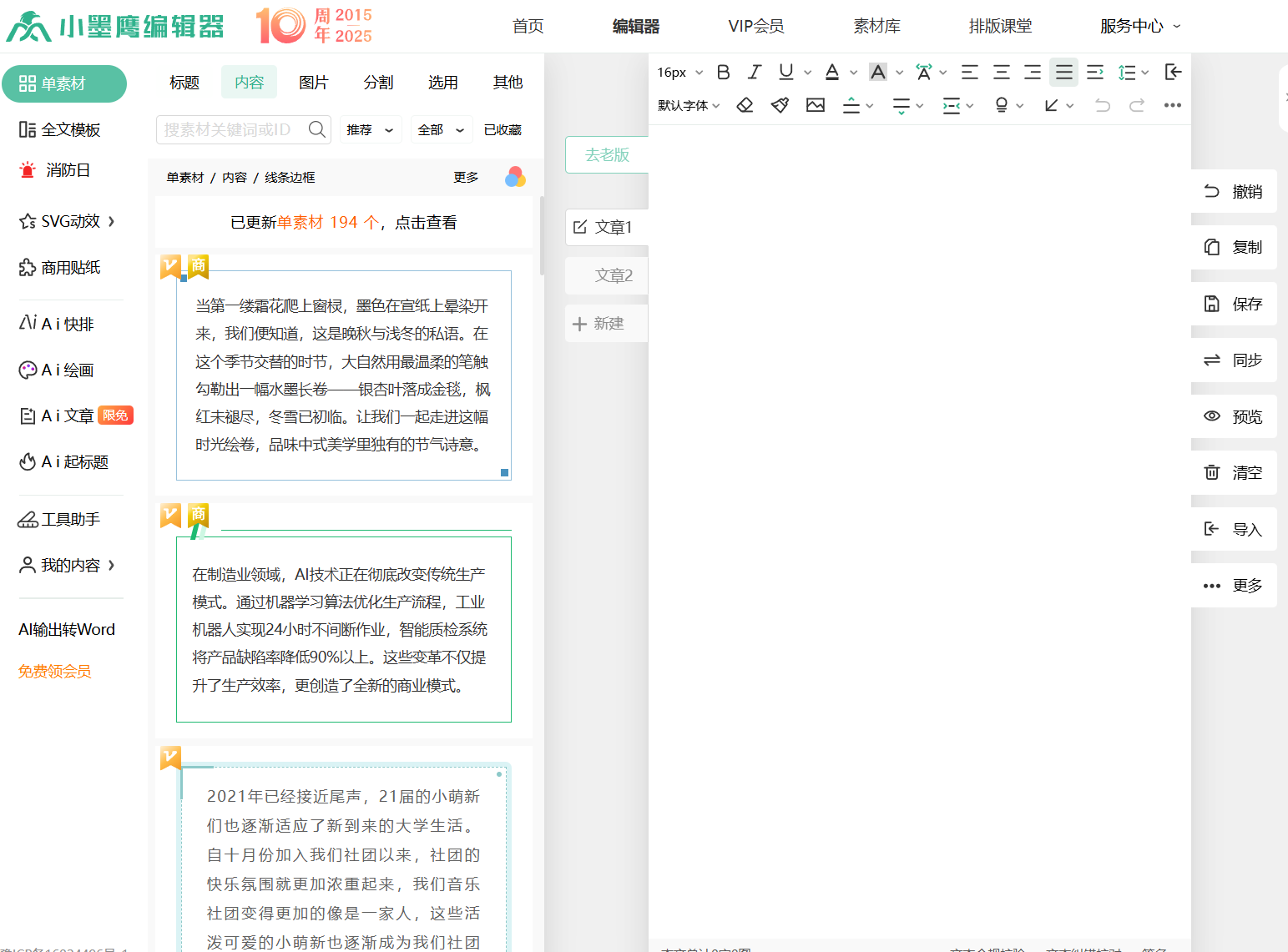Screen dimensions: 1288x952
Task: Enable justify alignment in the toolbar
Action: [1063, 73]
